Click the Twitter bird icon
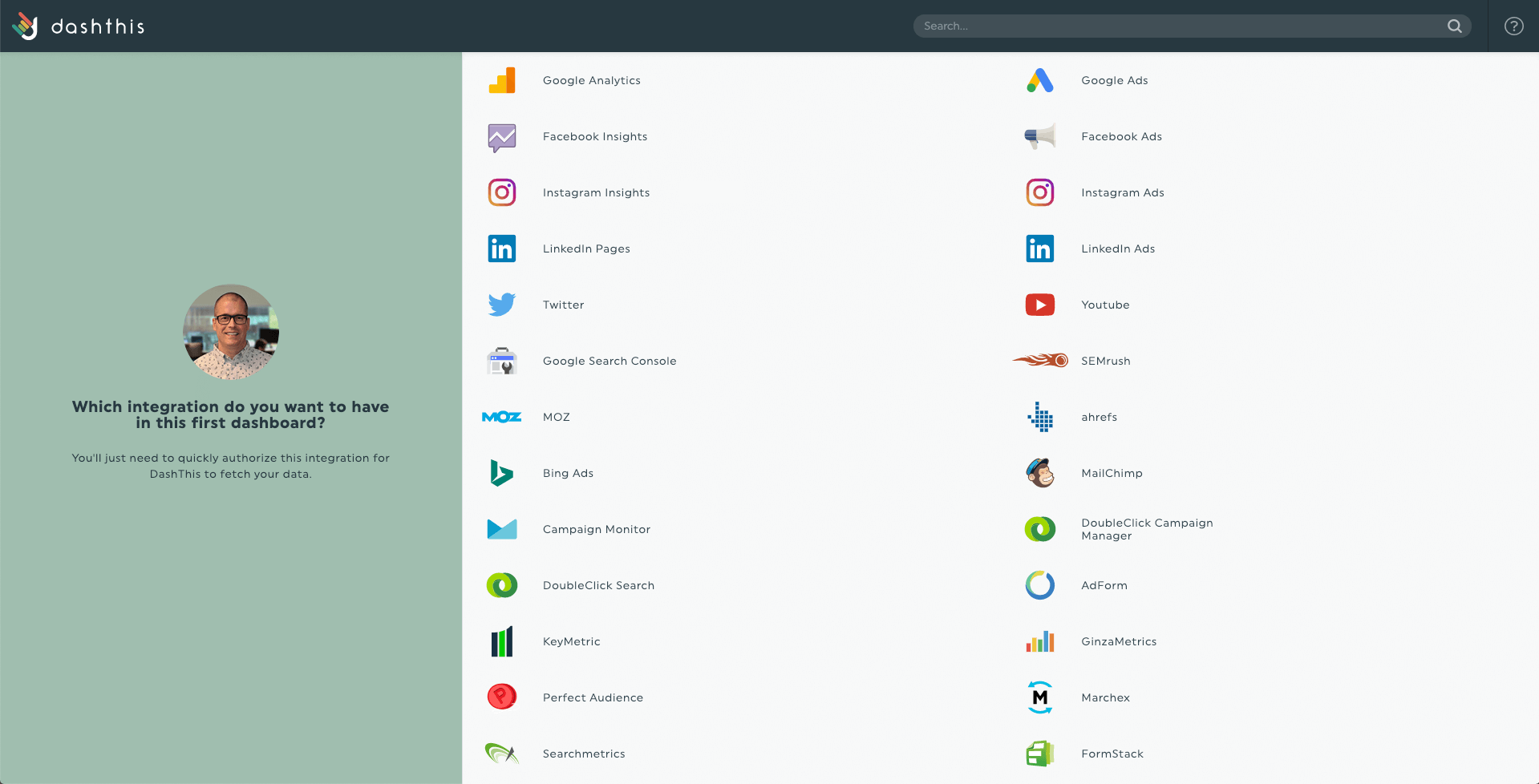1539x784 pixels. tap(502, 305)
